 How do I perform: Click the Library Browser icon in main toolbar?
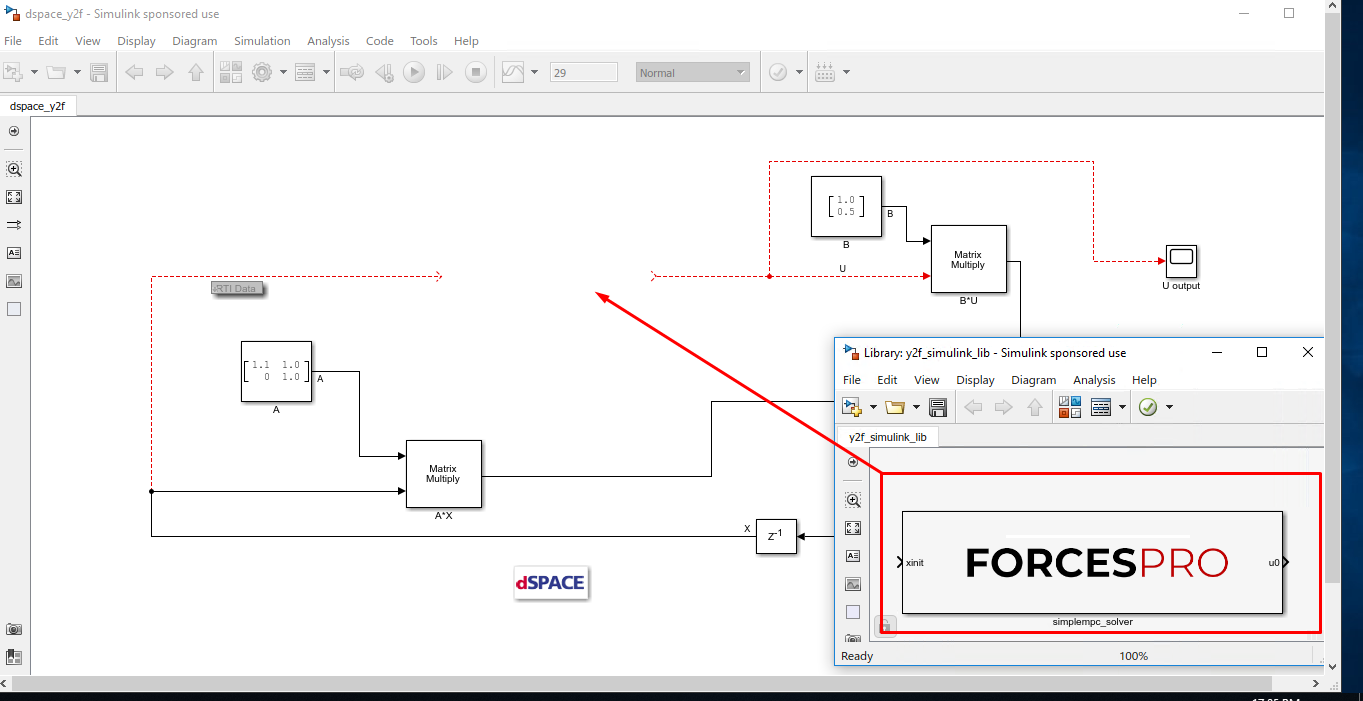(x=231, y=72)
